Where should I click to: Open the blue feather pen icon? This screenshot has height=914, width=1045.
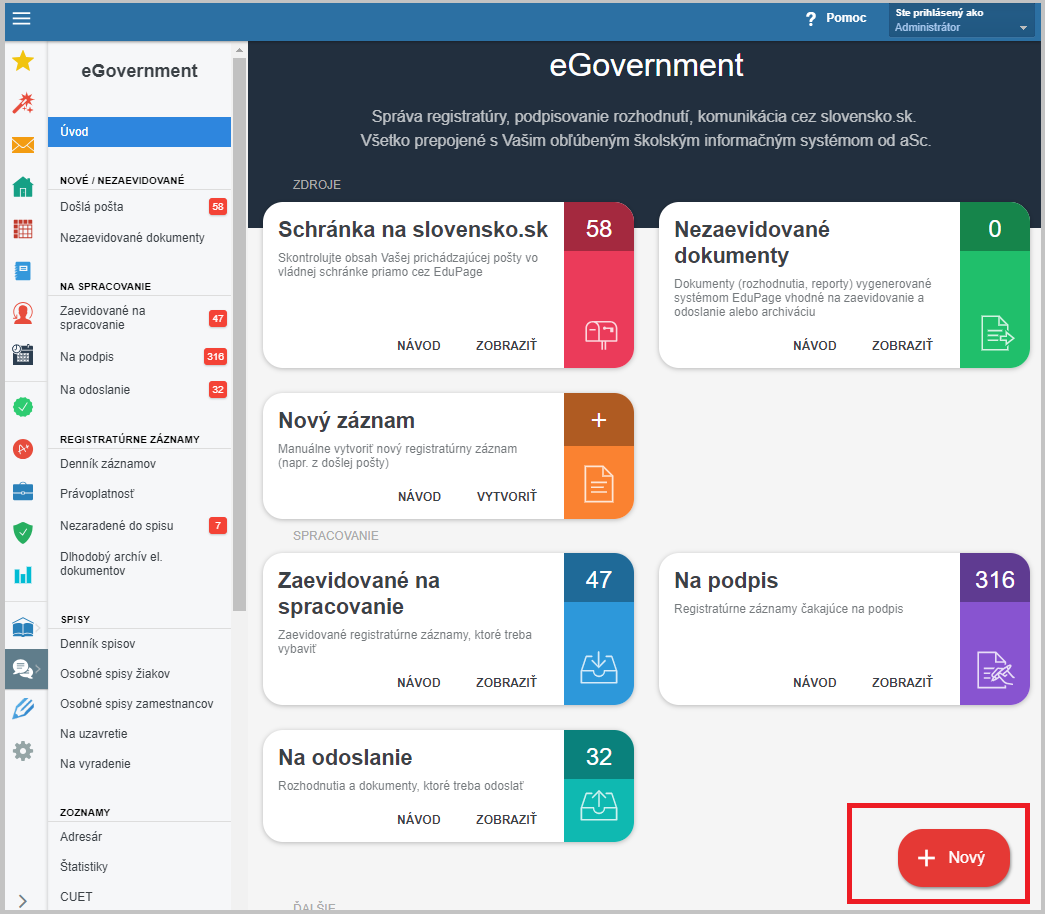point(23,709)
